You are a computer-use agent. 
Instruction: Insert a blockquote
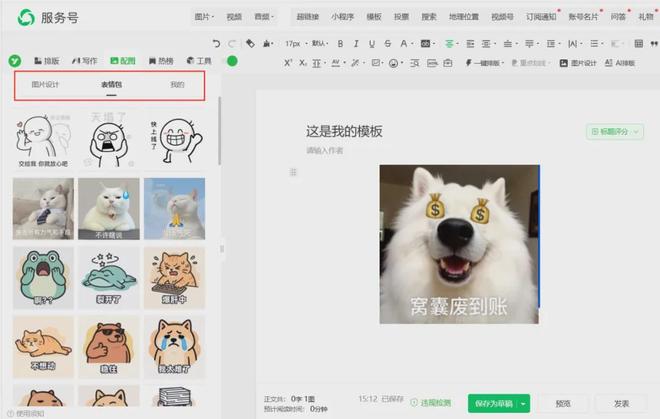(654, 43)
